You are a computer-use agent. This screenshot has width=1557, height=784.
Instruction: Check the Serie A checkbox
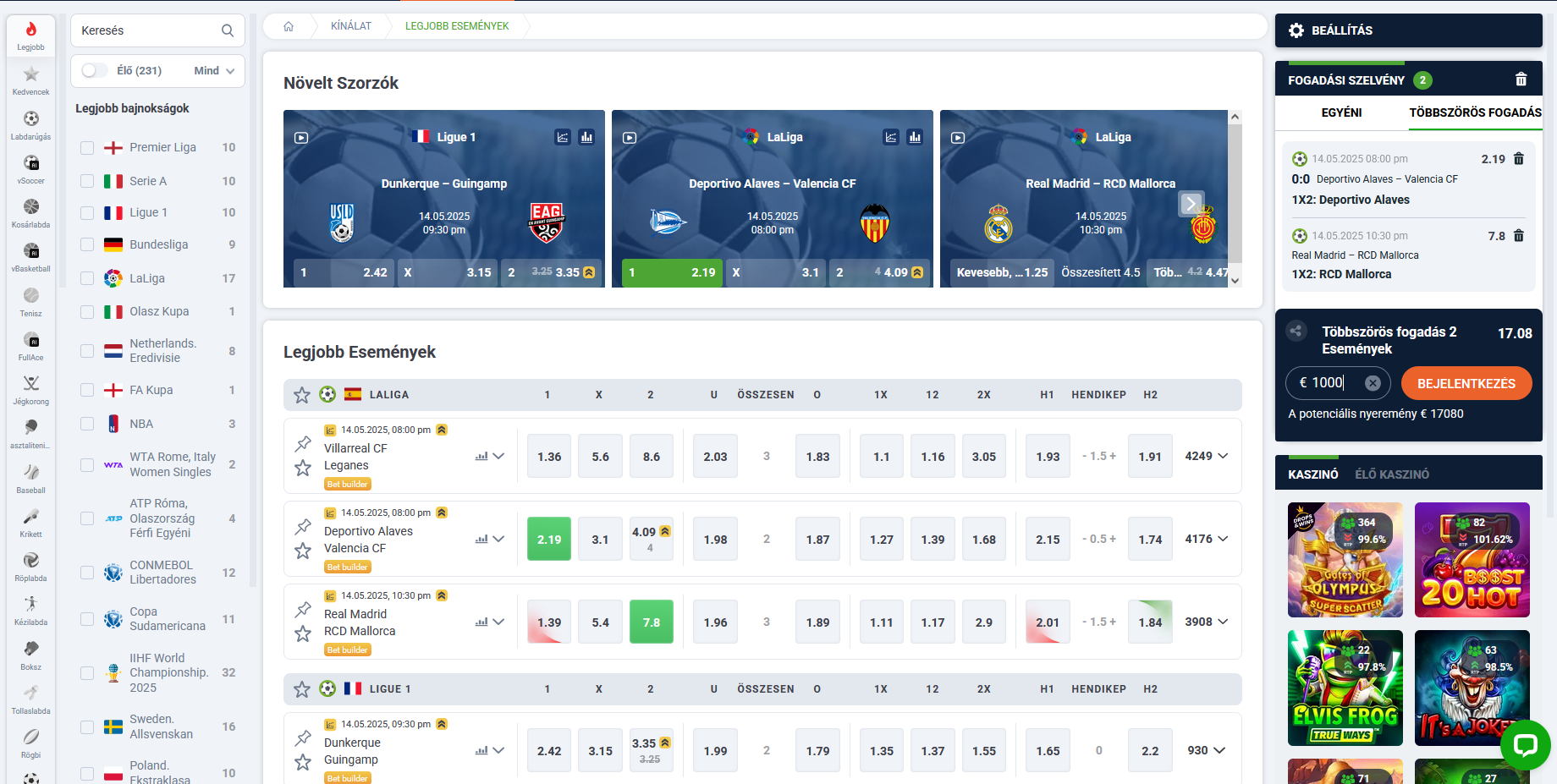(87, 181)
